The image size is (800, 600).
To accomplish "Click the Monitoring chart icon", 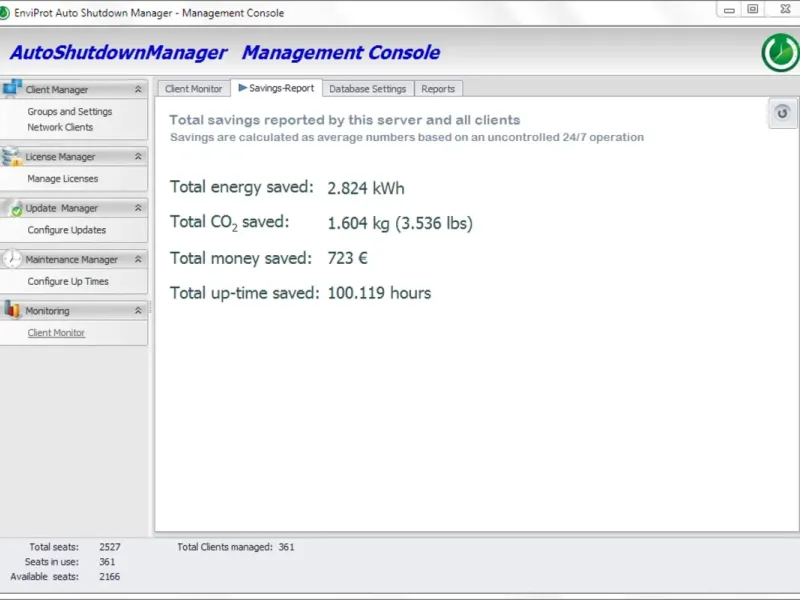I will 12,309.
